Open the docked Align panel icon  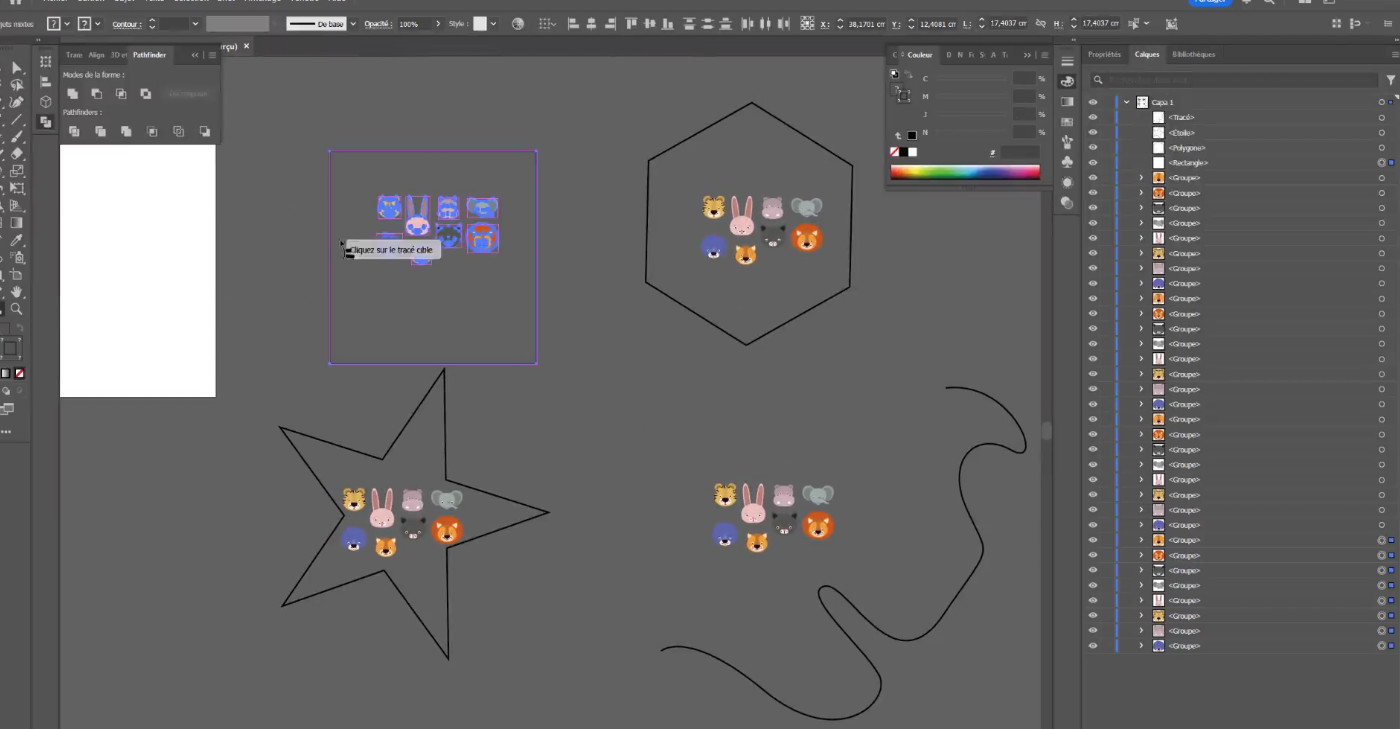[45, 81]
